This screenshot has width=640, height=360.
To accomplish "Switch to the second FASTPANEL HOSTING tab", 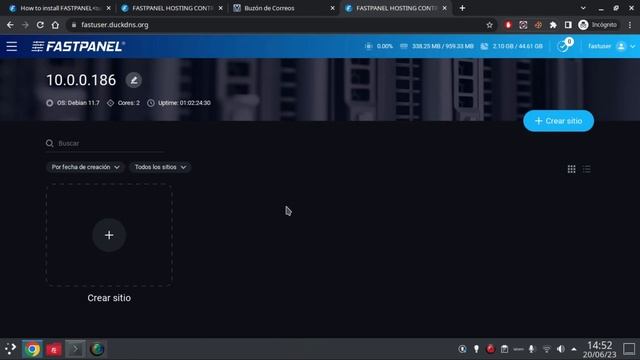I will (171, 8).
